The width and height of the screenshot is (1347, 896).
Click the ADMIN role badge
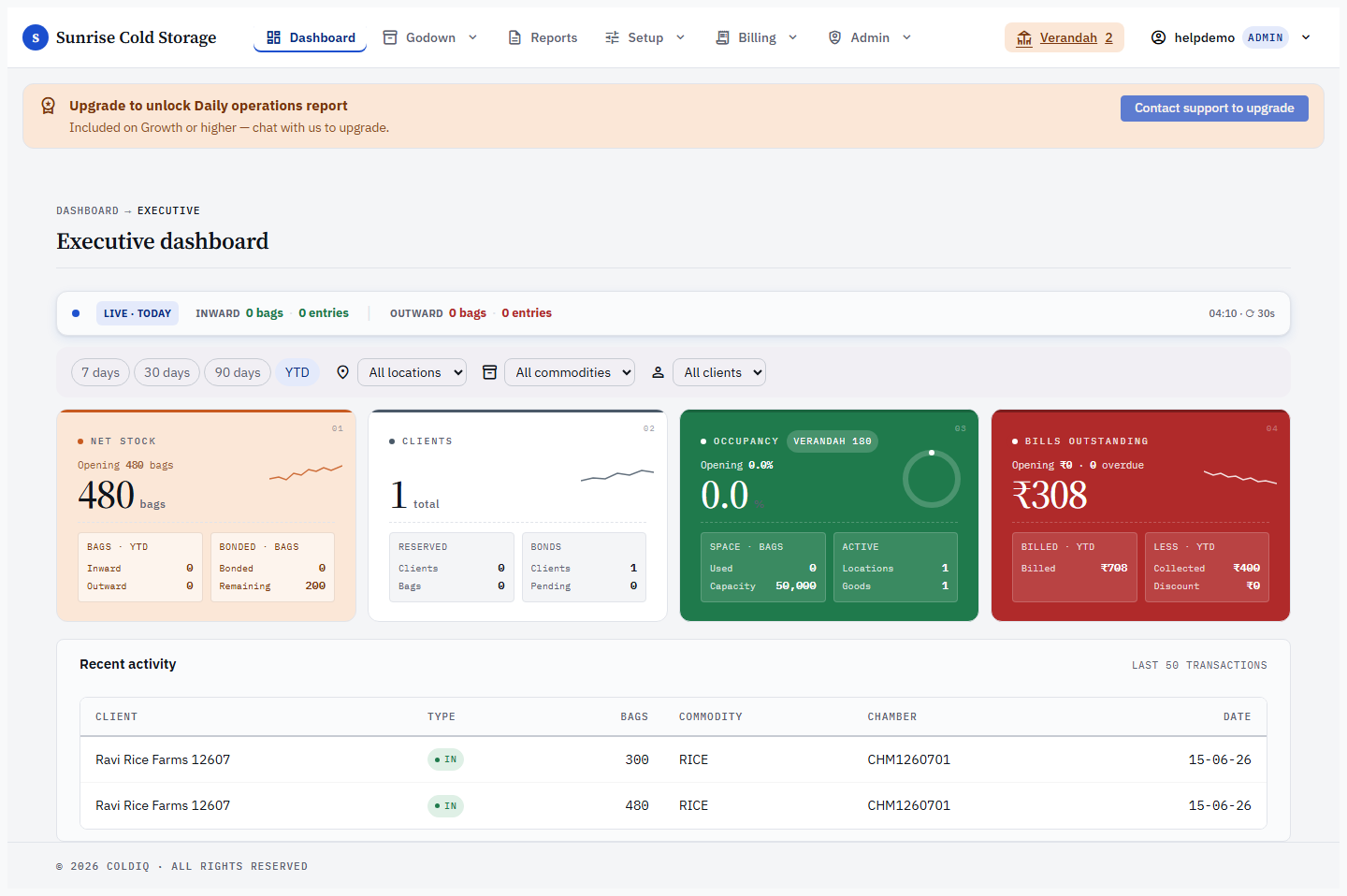tap(1265, 37)
